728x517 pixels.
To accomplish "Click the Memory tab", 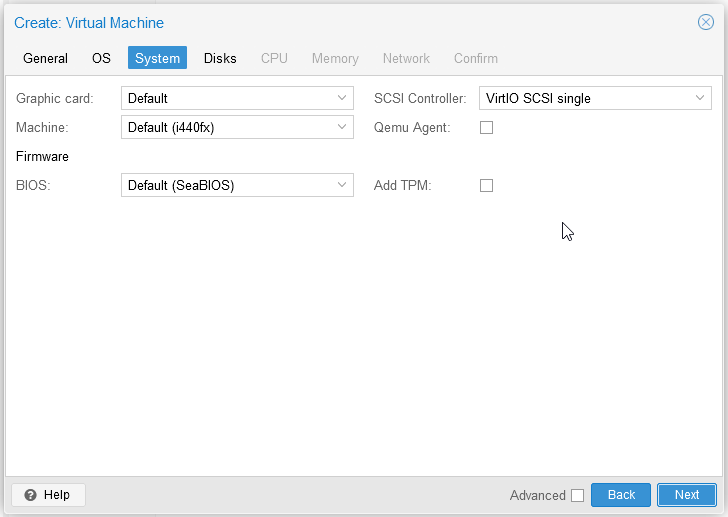I will tap(335, 58).
